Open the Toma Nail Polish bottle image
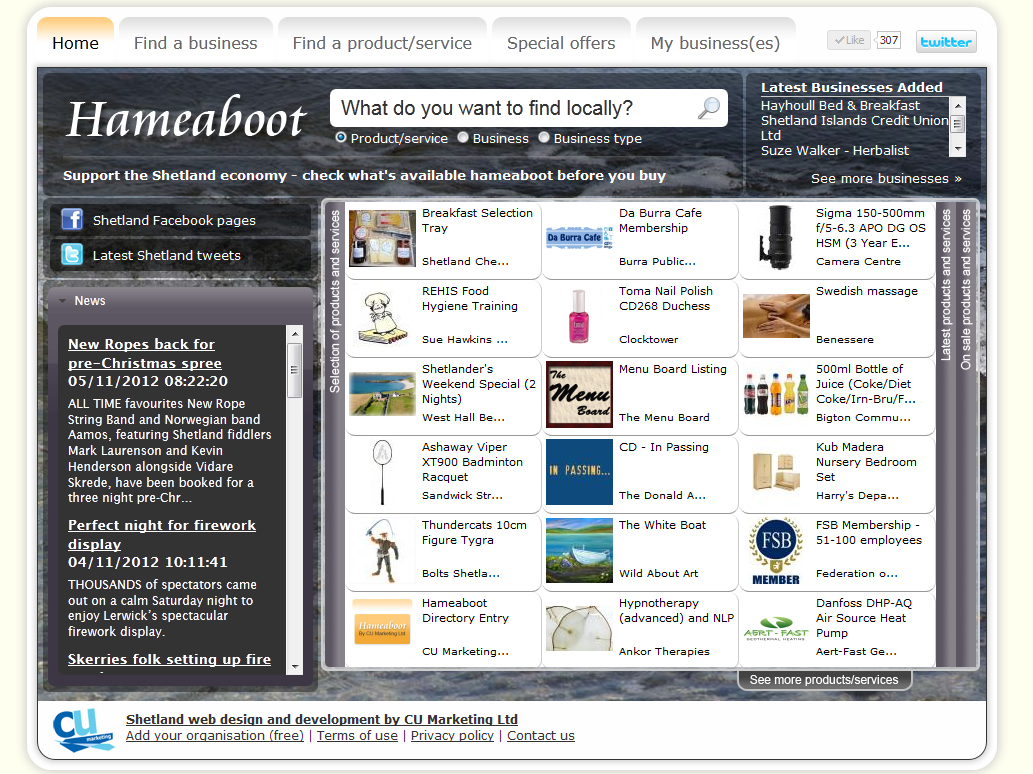This screenshot has height=774, width=1033. coord(578,316)
